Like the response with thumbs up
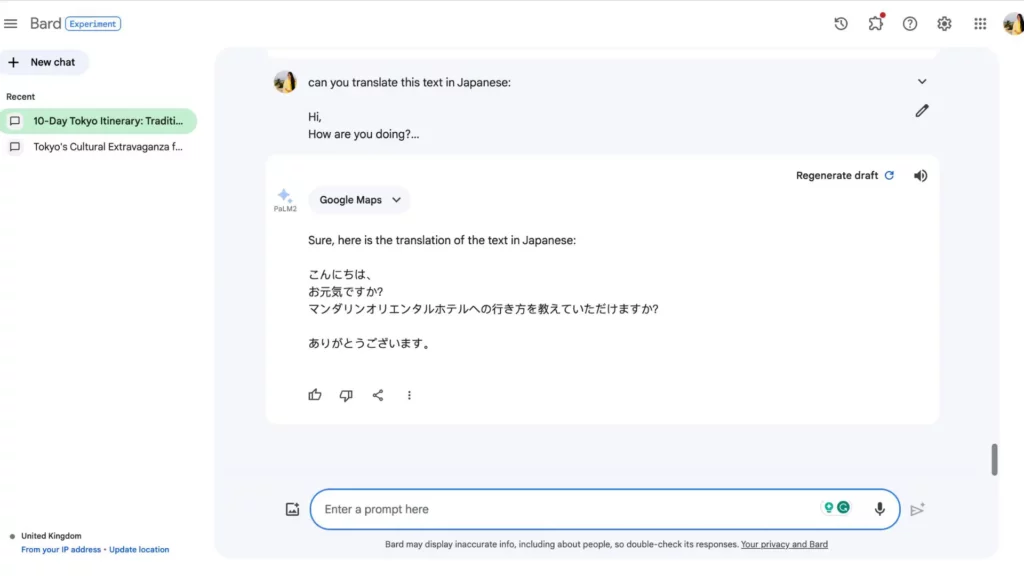This screenshot has height=576, width=1024. 315,395
